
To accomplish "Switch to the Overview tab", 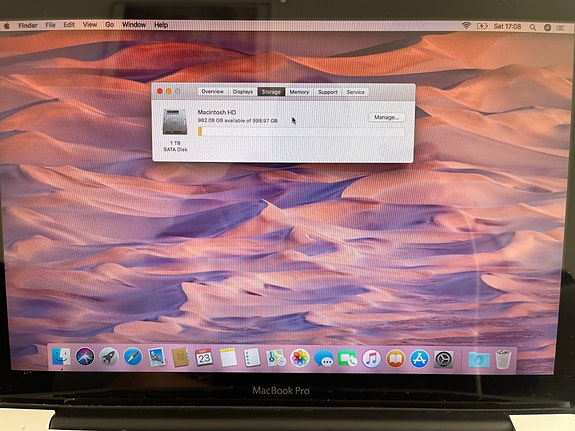I will pyautogui.click(x=212, y=91).
